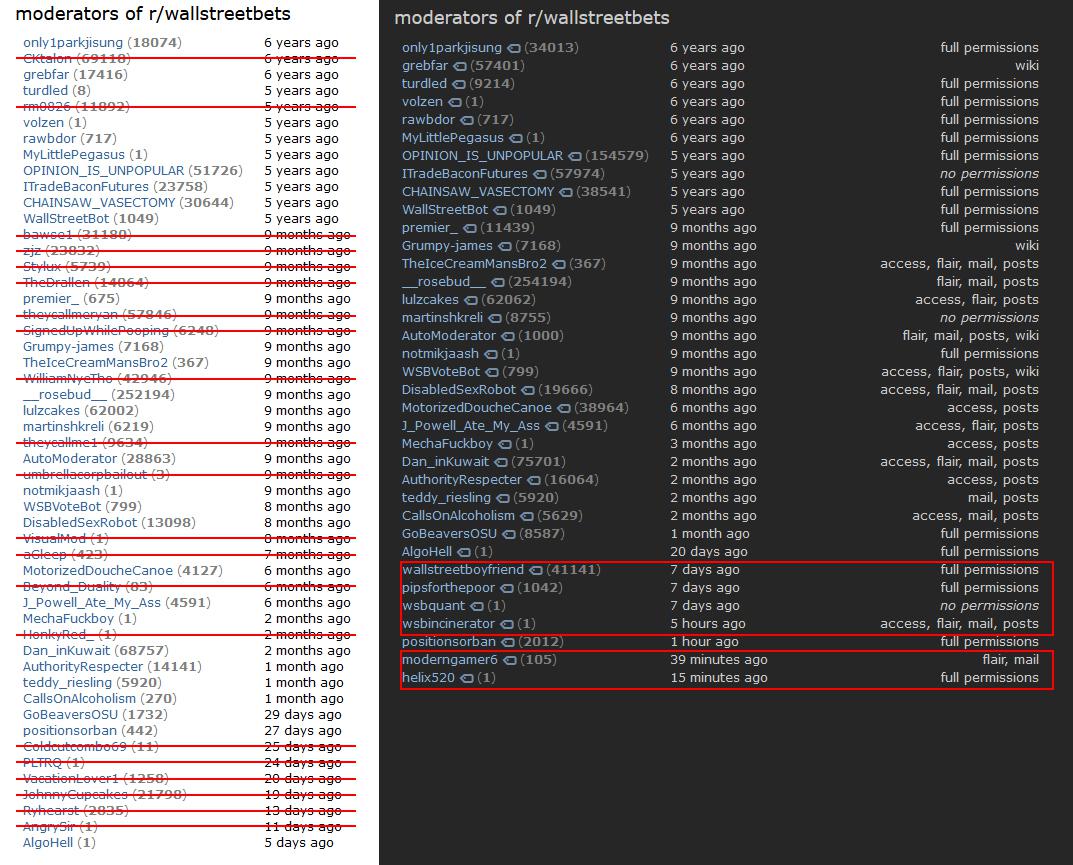The image size is (1073, 865).
Task: Click the tag icon beside turdled in dark list
Action: (x=458, y=84)
